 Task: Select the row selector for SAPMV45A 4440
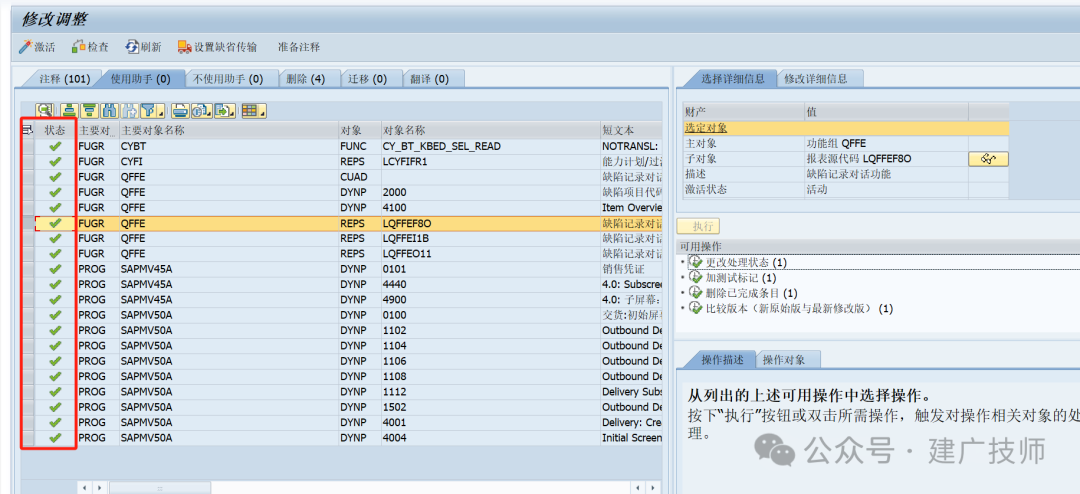click(x=28, y=284)
